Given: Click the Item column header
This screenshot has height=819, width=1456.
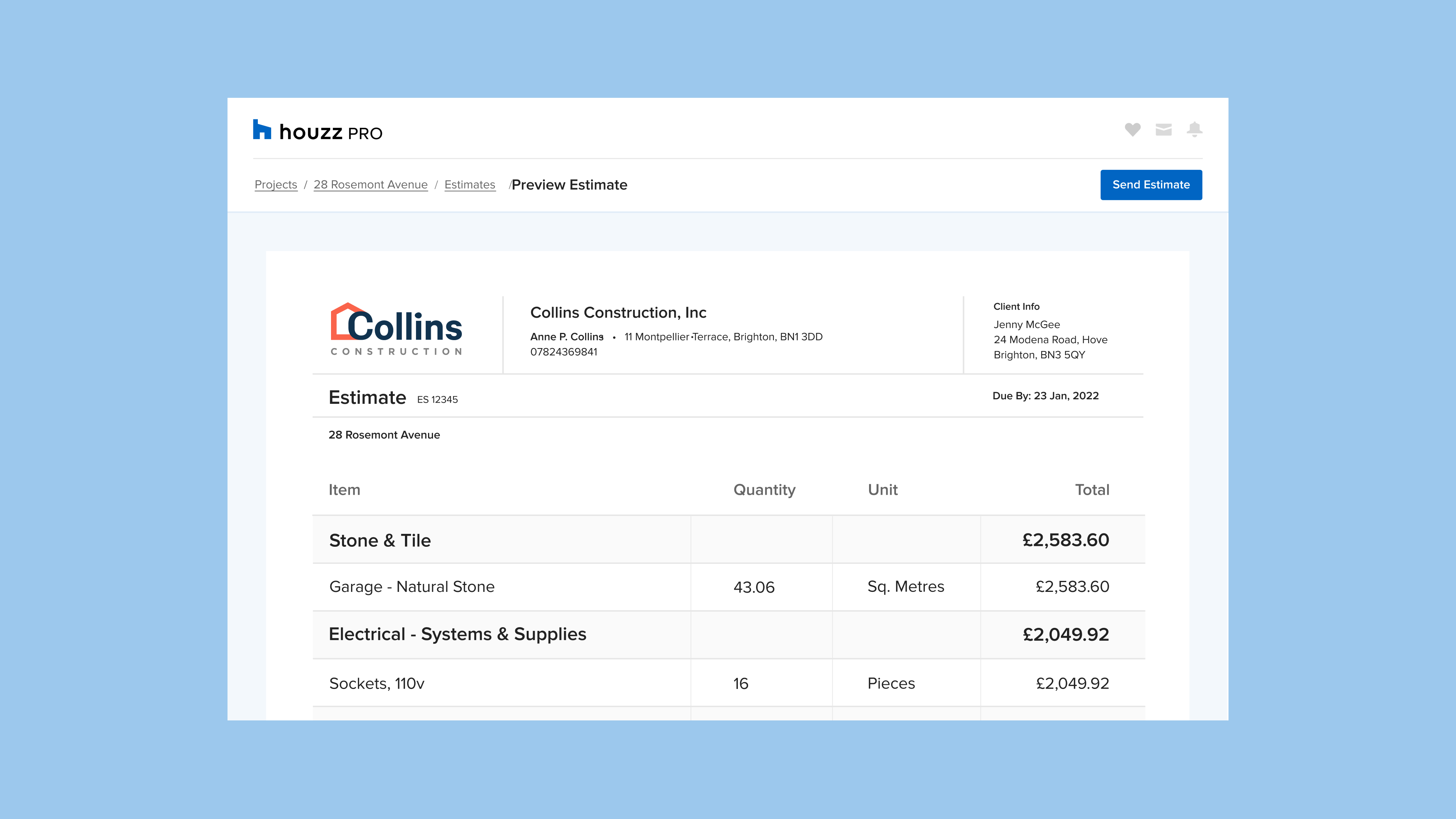Looking at the screenshot, I should coord(344,490).
